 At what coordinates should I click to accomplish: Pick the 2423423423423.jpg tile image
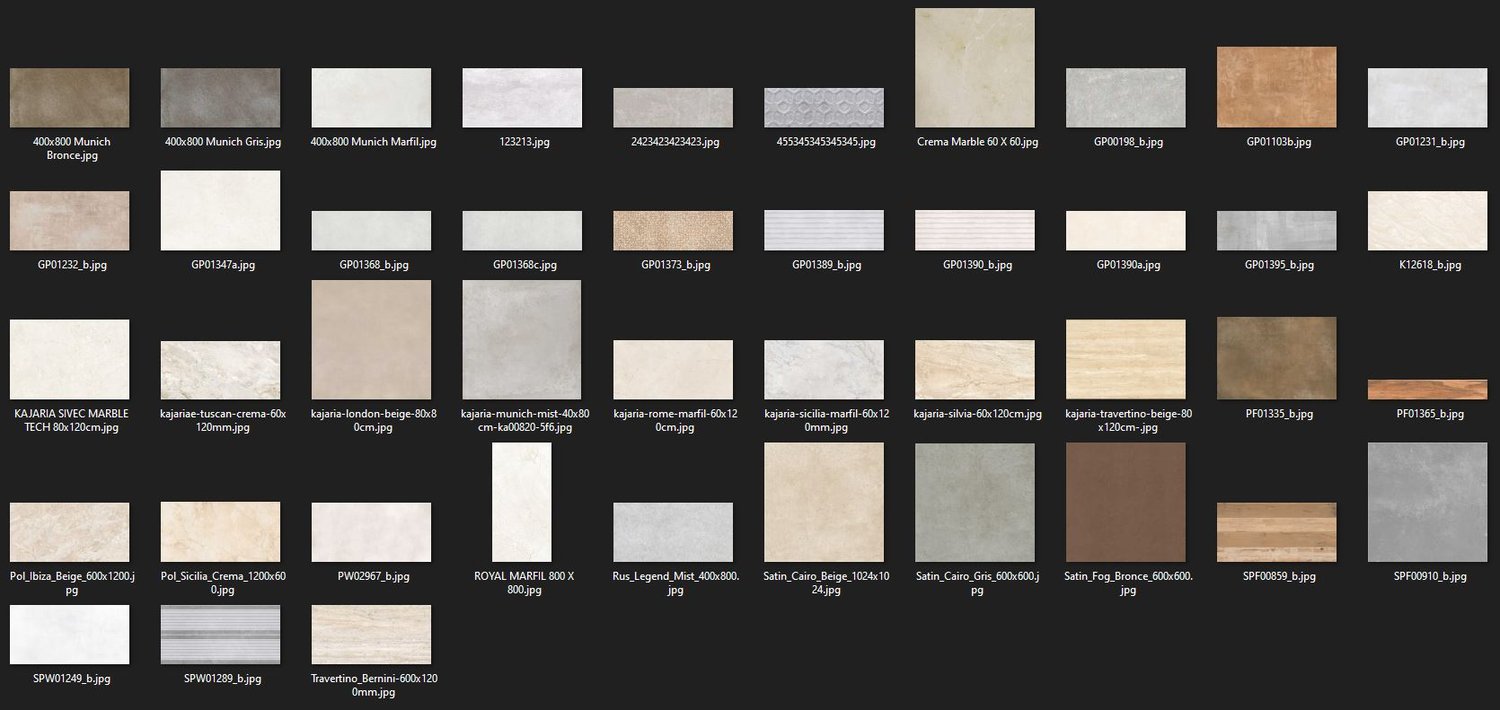pyautogui.click(x=673, y=108)
